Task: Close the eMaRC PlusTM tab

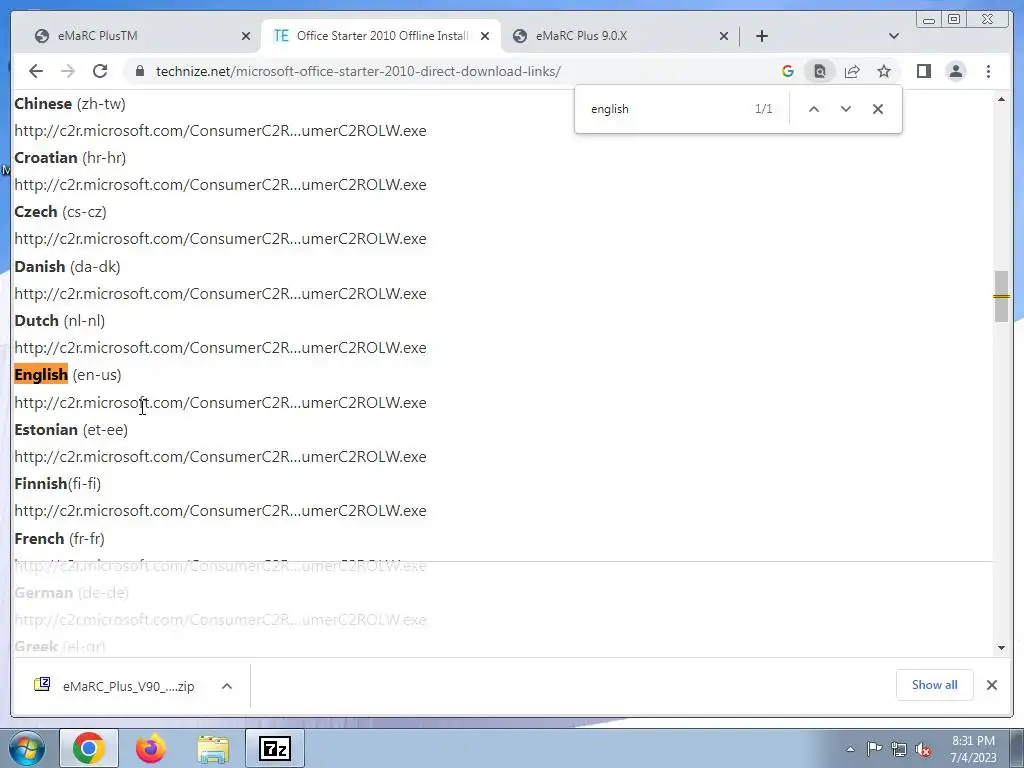Action: [246, 36]
